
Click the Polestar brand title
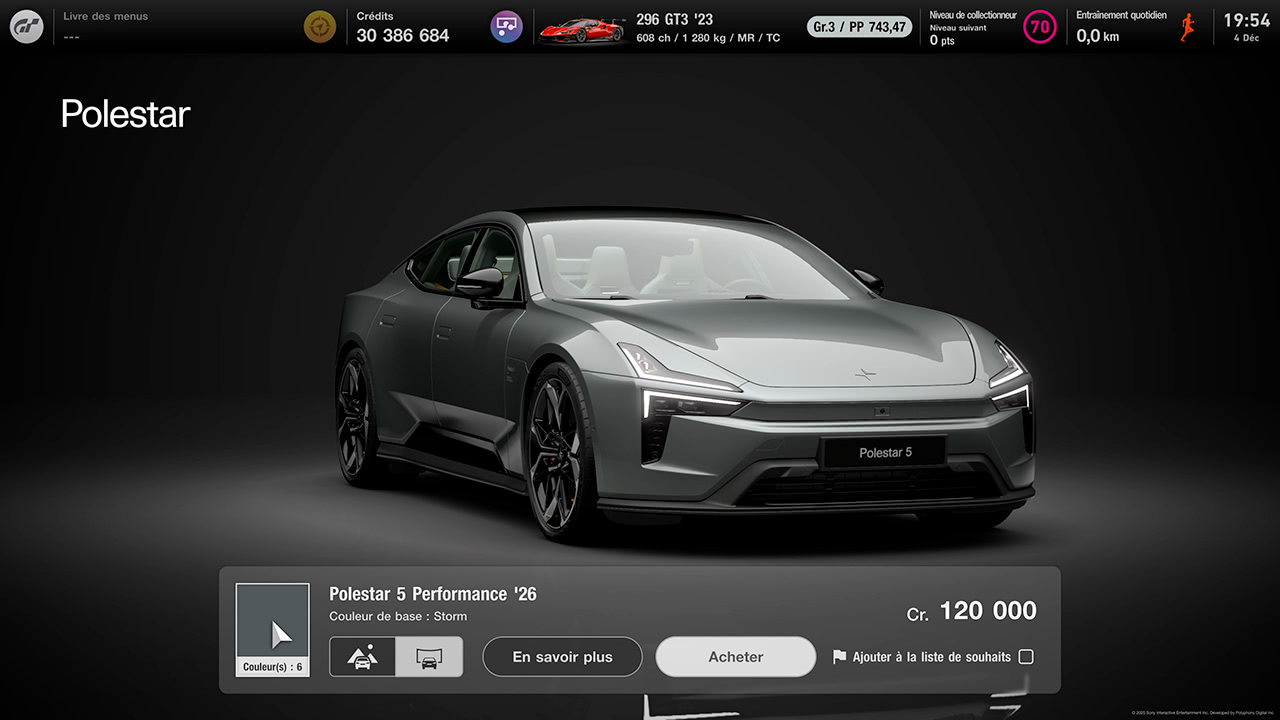click(x=124, y=114)
